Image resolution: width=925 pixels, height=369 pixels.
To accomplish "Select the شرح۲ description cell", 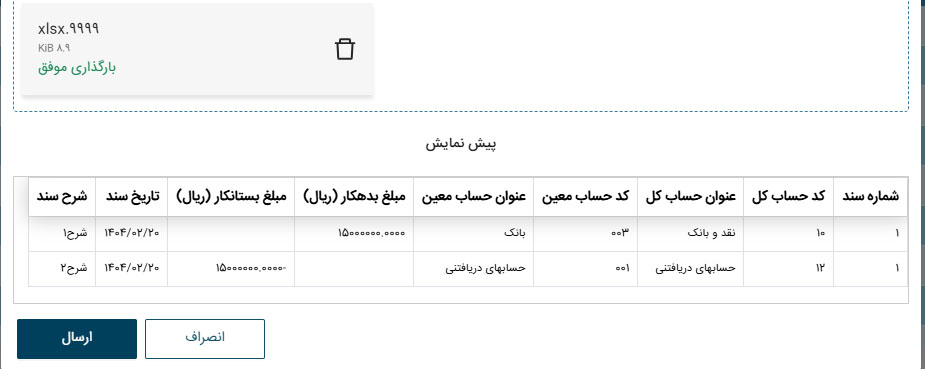I will (62, 269).
